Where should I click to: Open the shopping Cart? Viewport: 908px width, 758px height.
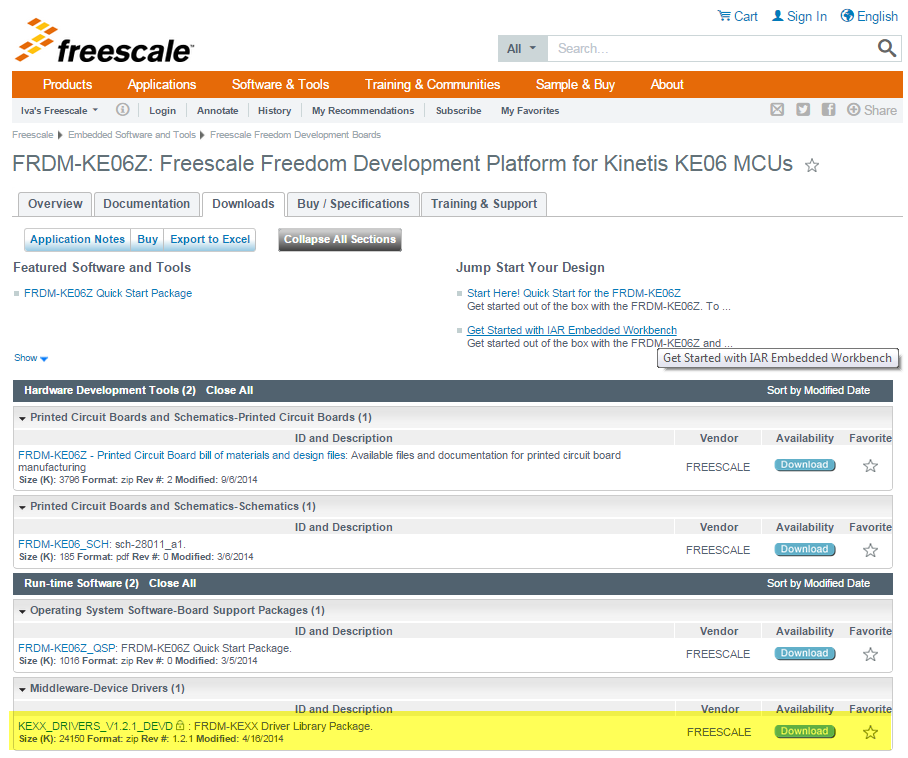click(738, 16)
